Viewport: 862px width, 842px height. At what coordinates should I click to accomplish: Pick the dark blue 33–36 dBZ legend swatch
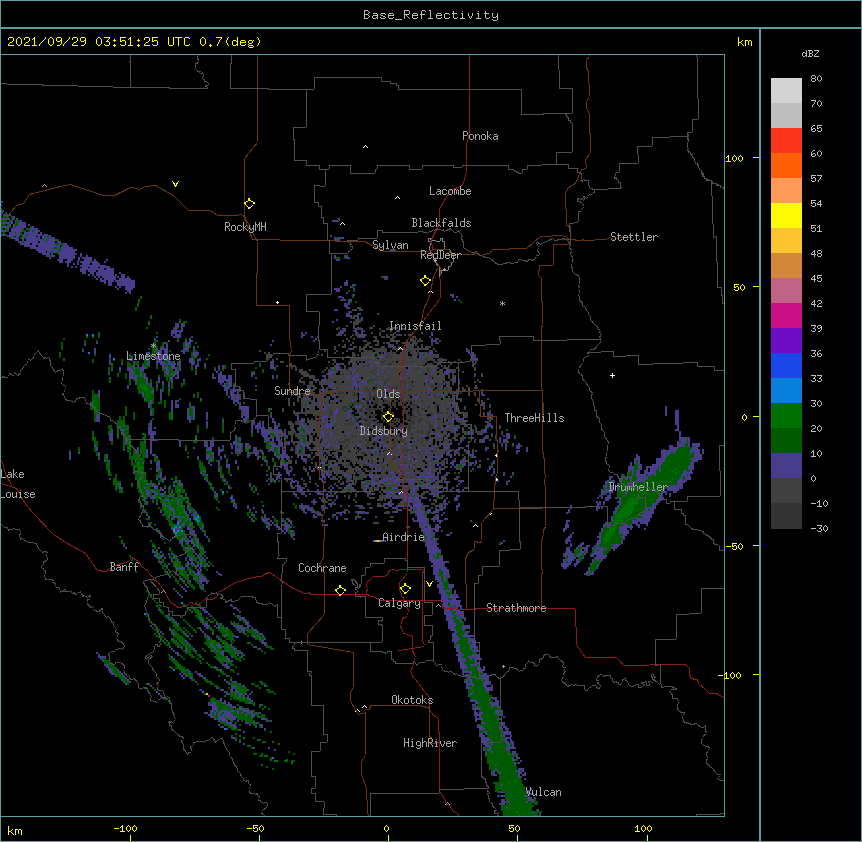coord(786,366)
